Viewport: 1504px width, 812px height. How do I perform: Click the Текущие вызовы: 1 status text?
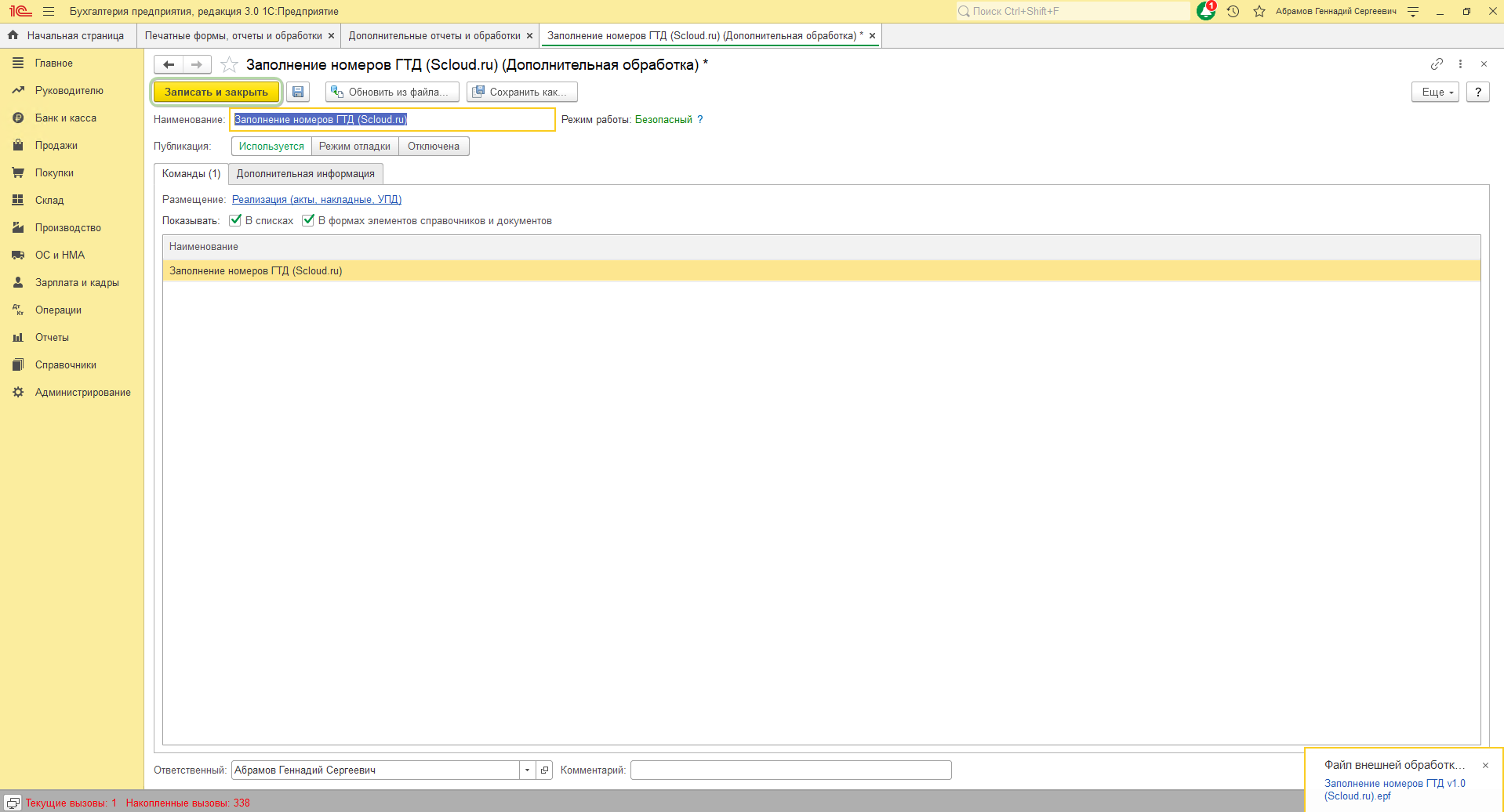click(71, 803)
